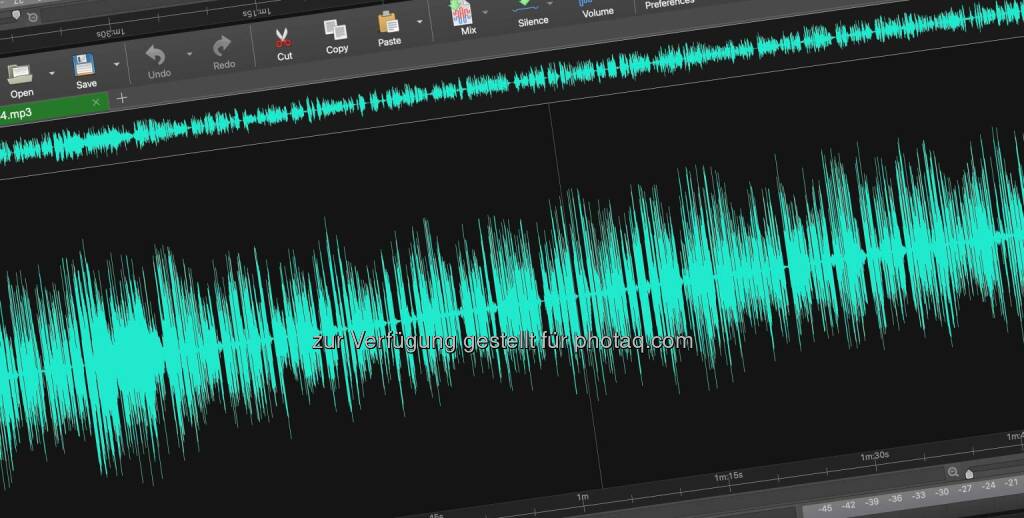Open the Volume tool
This screenshot has width=1024, height=518.
(597, 5)
